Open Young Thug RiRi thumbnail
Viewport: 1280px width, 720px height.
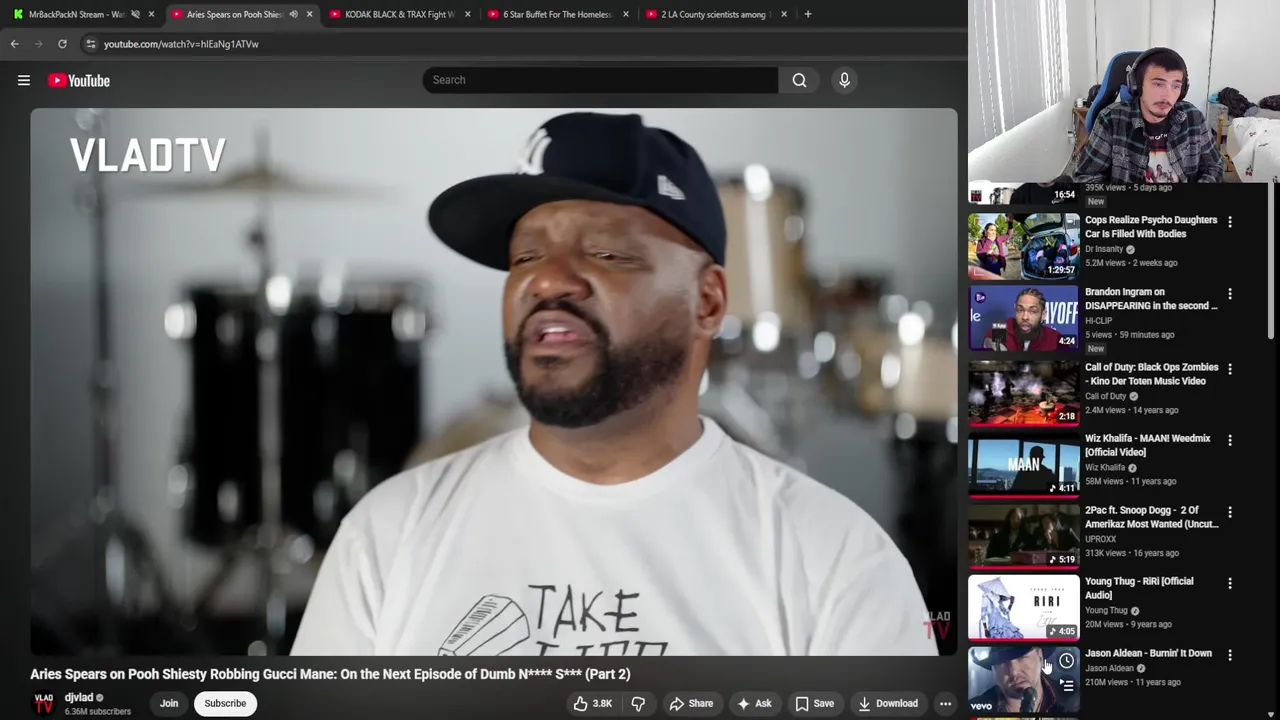[1023, 607]
